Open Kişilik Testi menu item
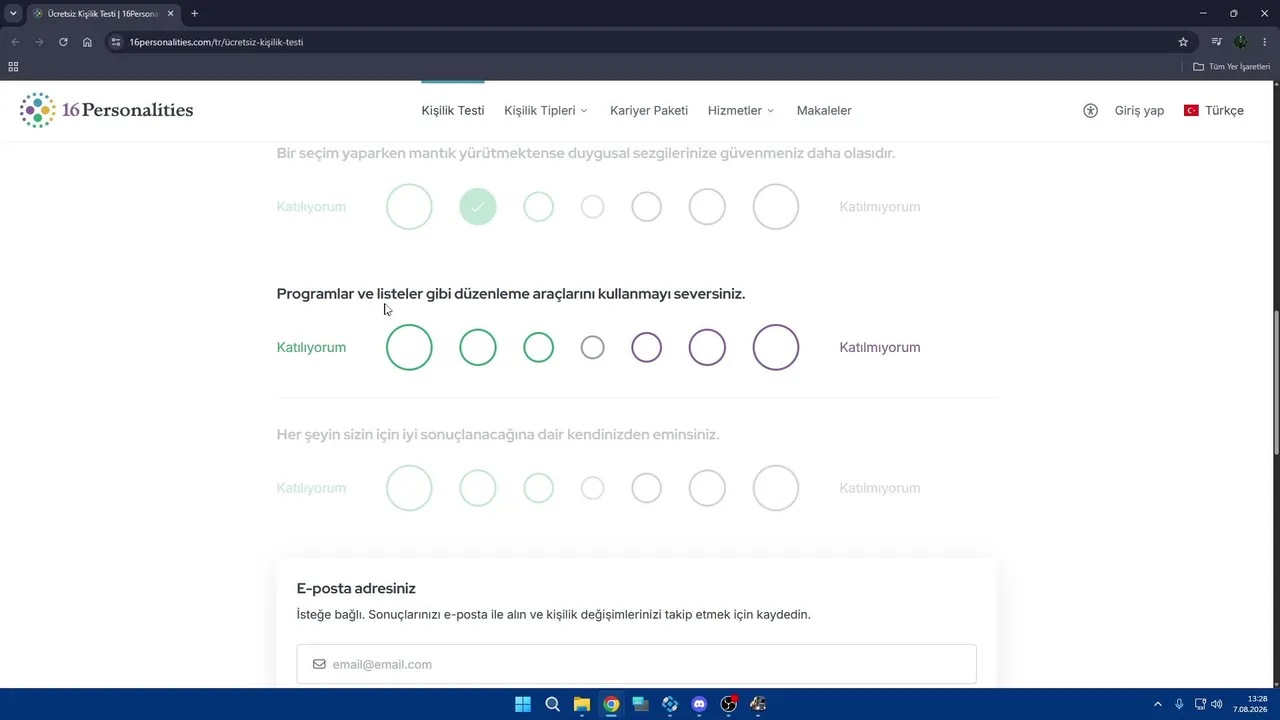The width and height of the screenshot is (1280, 720). click(453, 111)
